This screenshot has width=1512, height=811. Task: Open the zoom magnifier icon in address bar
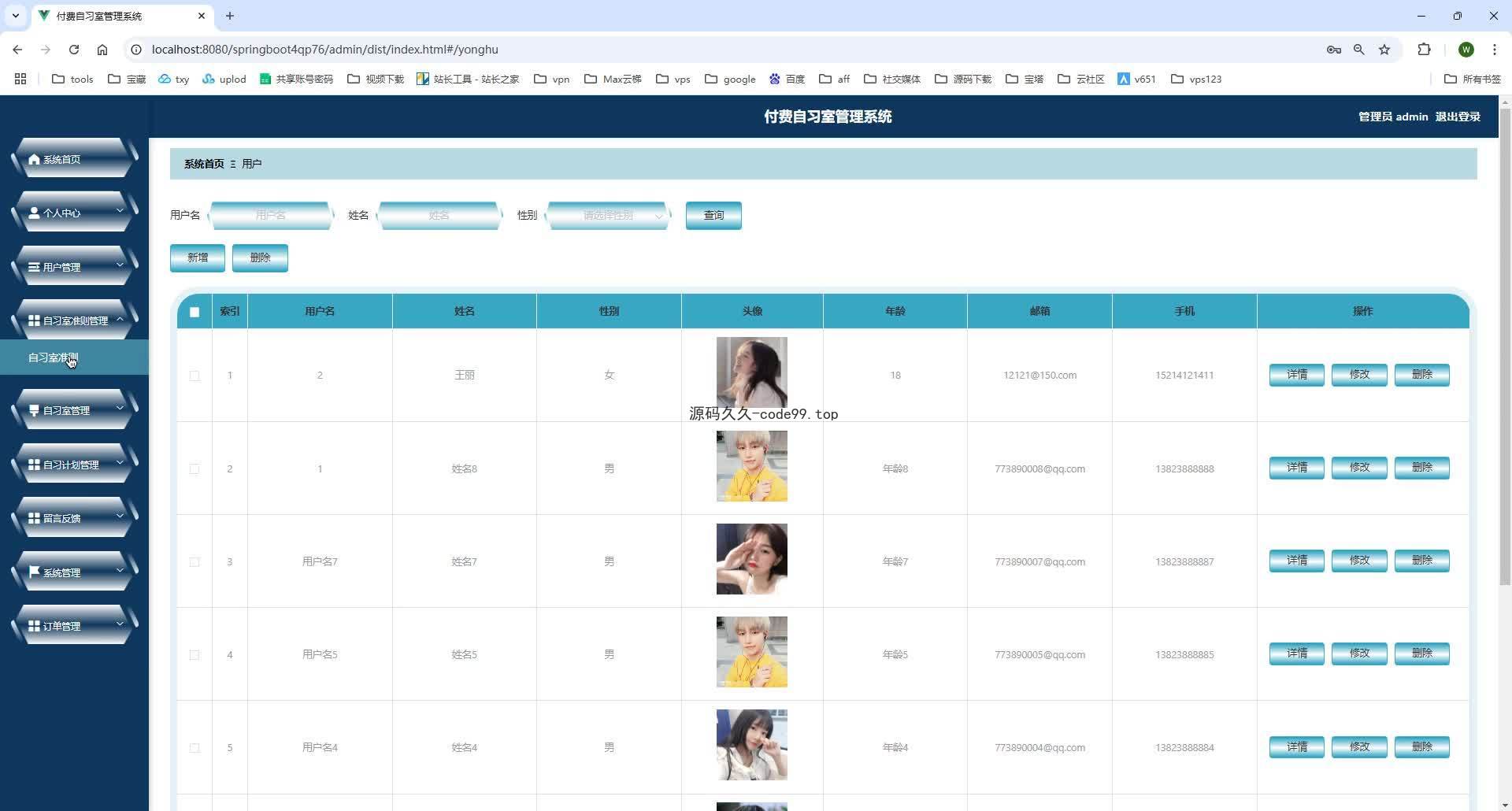click(x=1359, y=50)
